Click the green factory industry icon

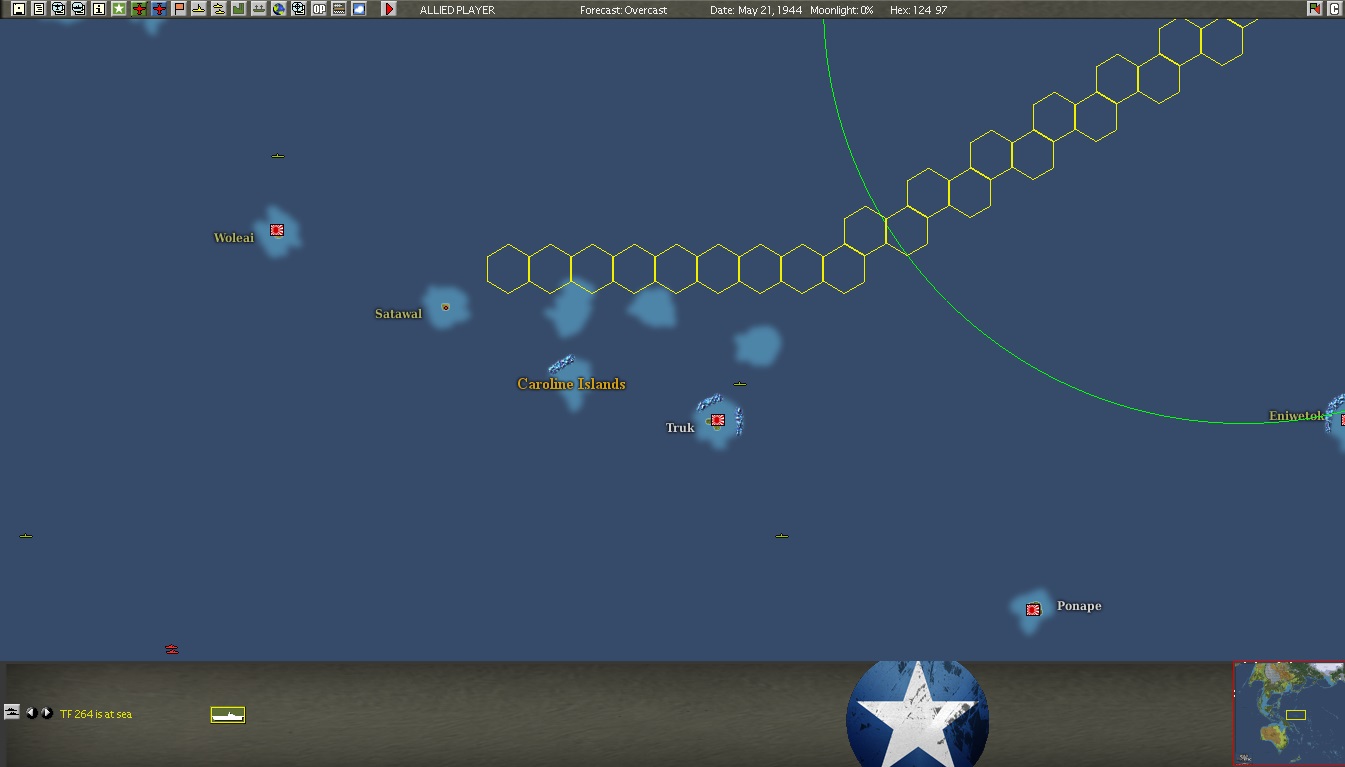(x=238, y=9)
